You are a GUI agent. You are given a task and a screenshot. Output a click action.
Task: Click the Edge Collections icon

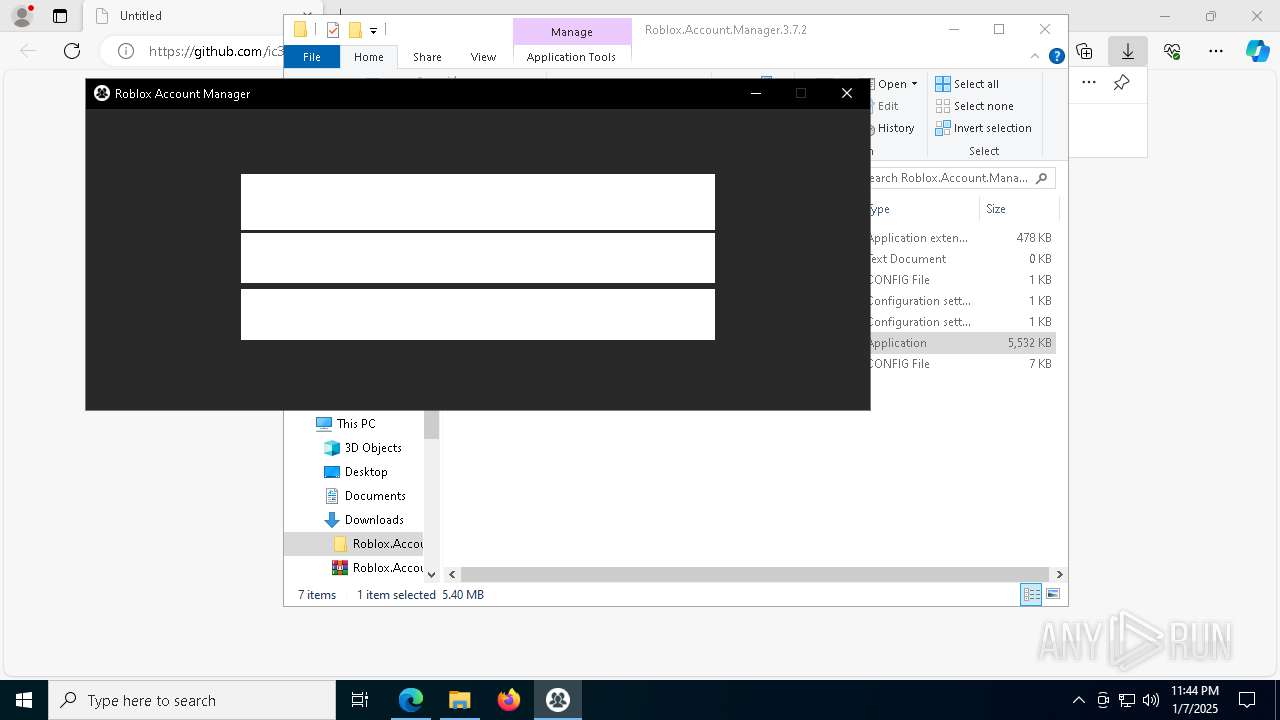(1084, 51)
